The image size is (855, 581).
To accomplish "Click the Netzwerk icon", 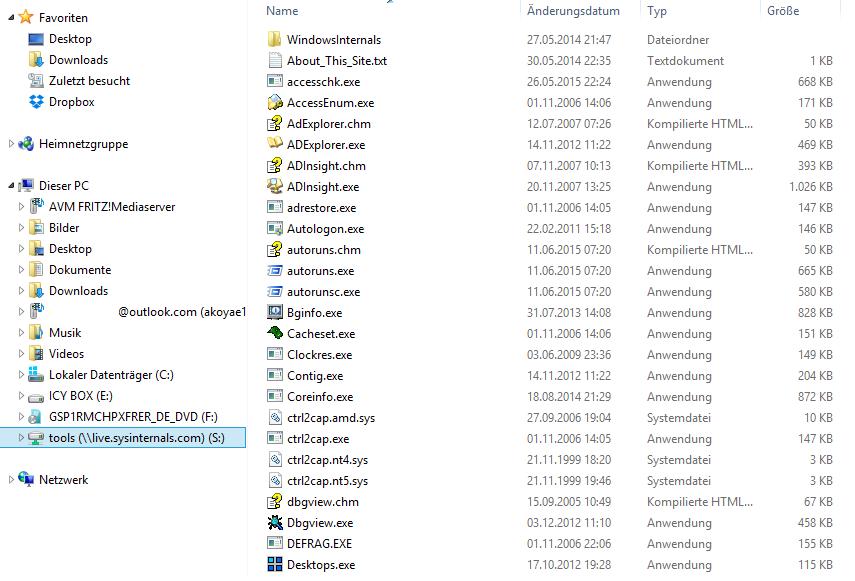I will 26,479.
